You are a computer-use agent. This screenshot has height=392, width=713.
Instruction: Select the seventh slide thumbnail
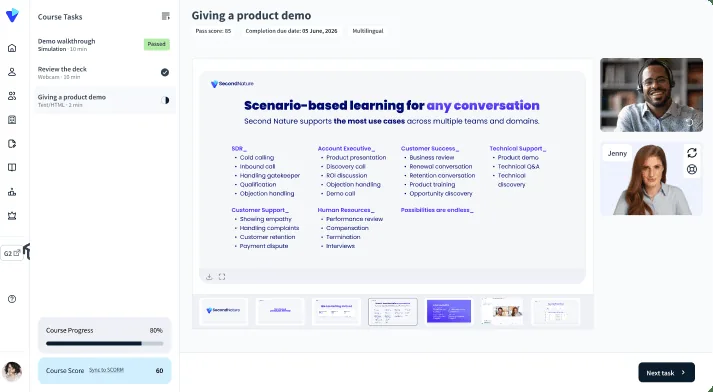556,312
